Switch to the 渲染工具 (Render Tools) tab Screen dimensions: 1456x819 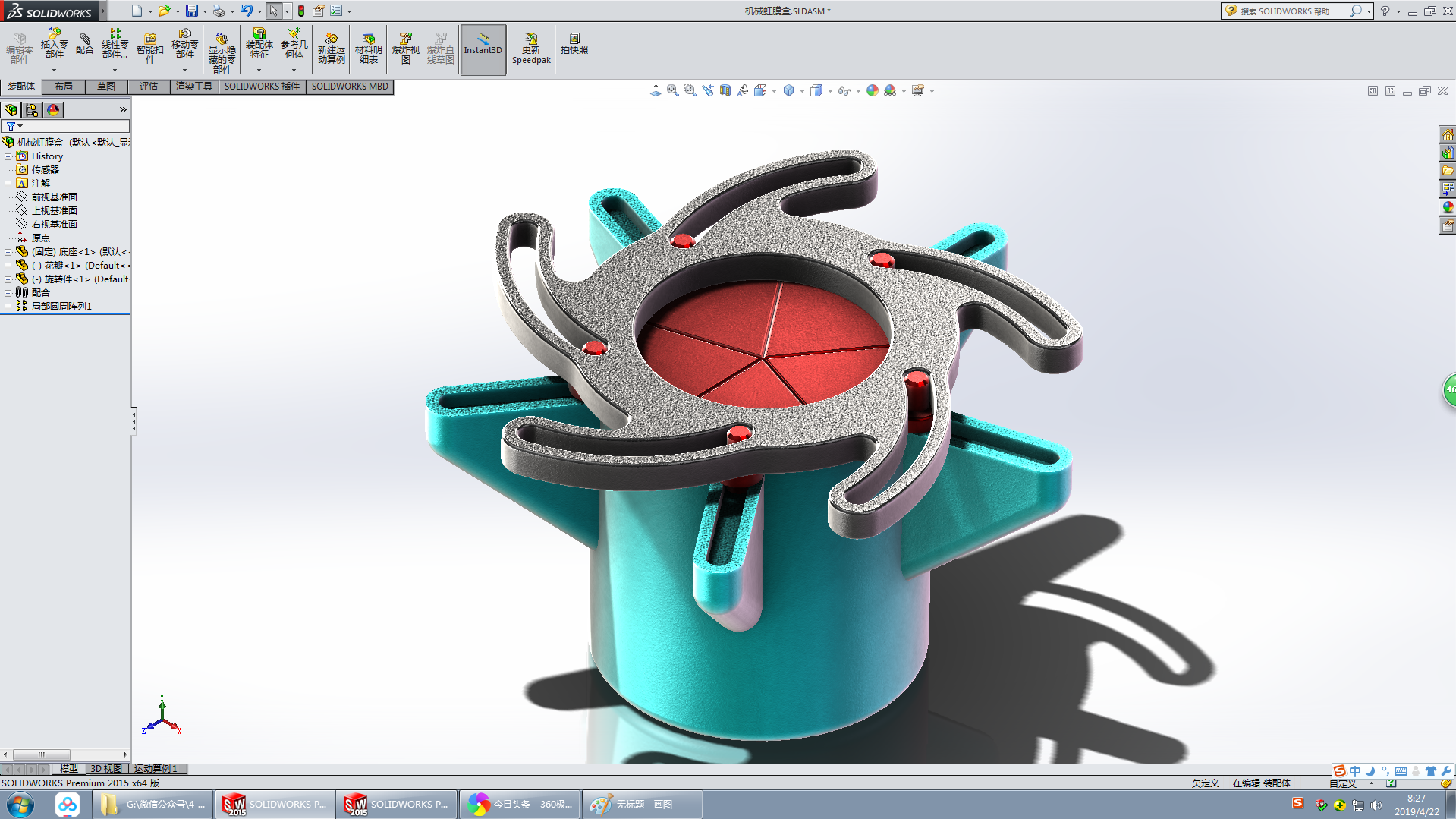pyautogui.click(x=194, y=87)
